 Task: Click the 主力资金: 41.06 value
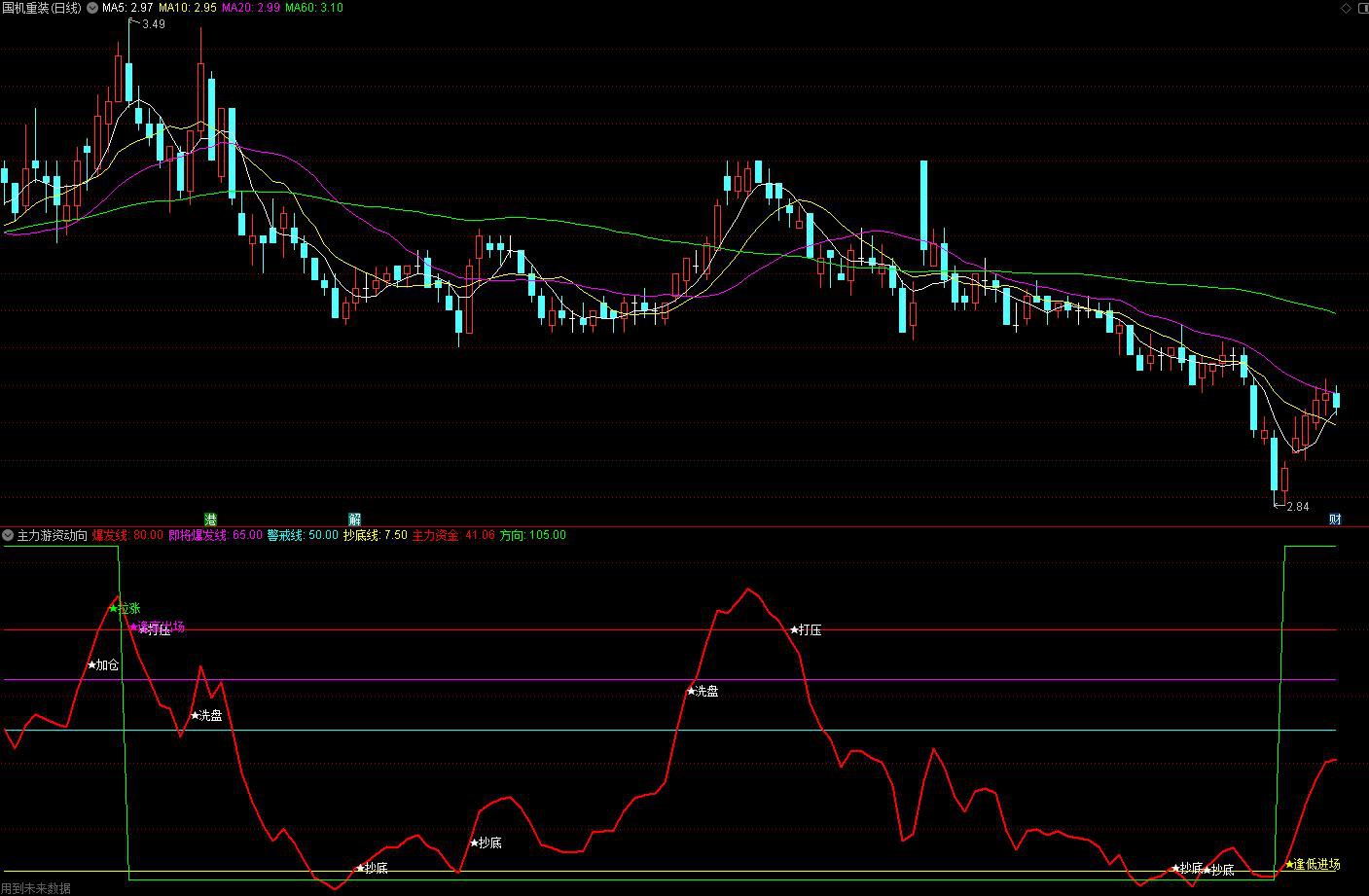(453, 535)
